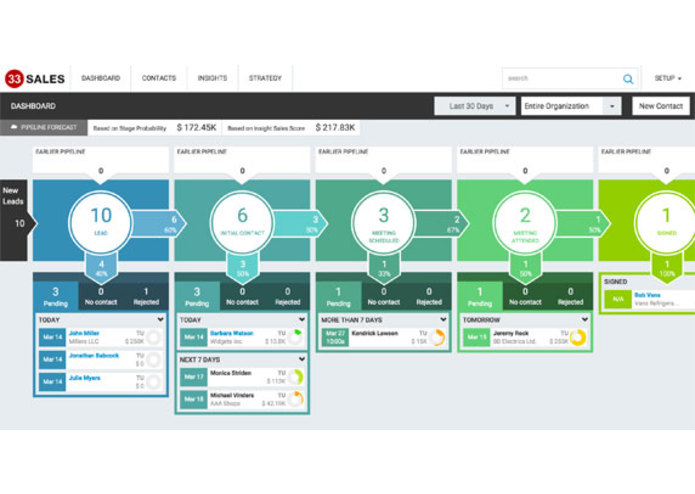Open the Signed stage circle showing 1
The image size is (695, 494).
click(666, 222)
